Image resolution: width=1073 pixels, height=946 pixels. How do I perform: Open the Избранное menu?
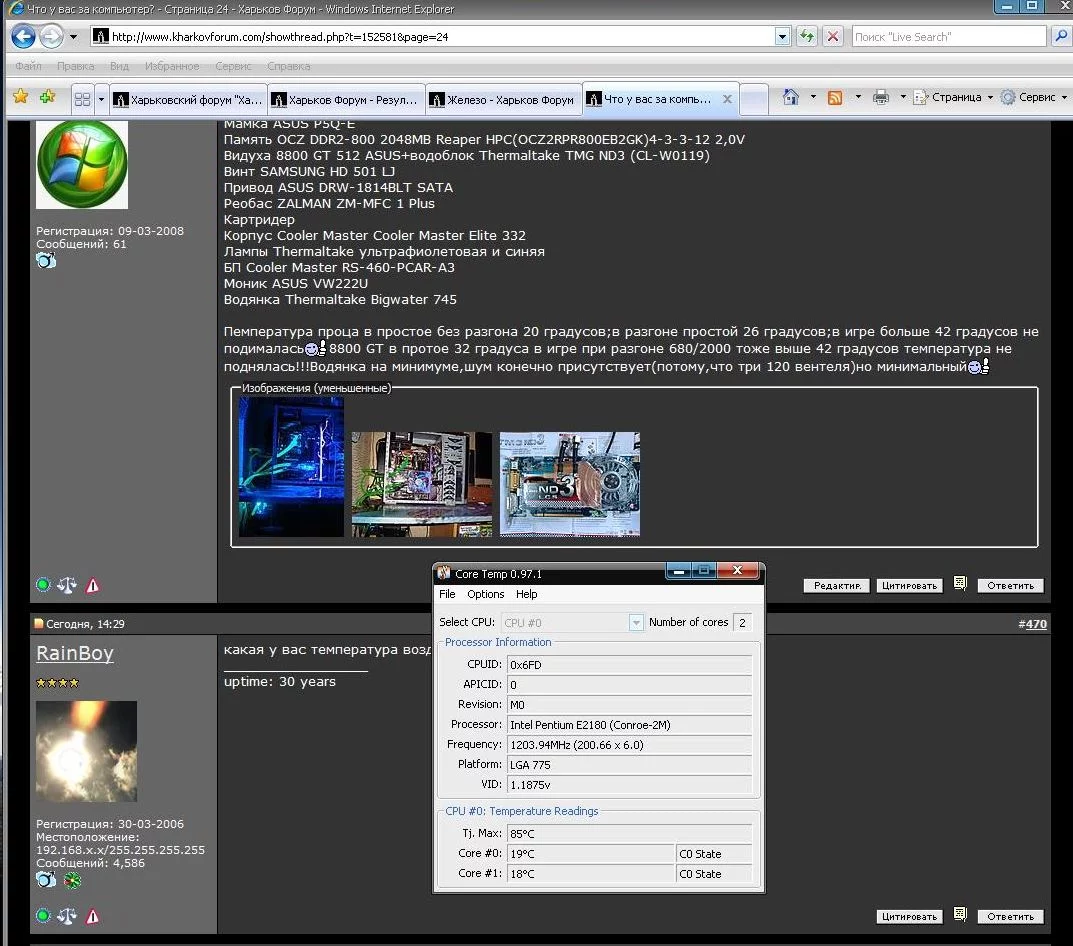point(172,66)
